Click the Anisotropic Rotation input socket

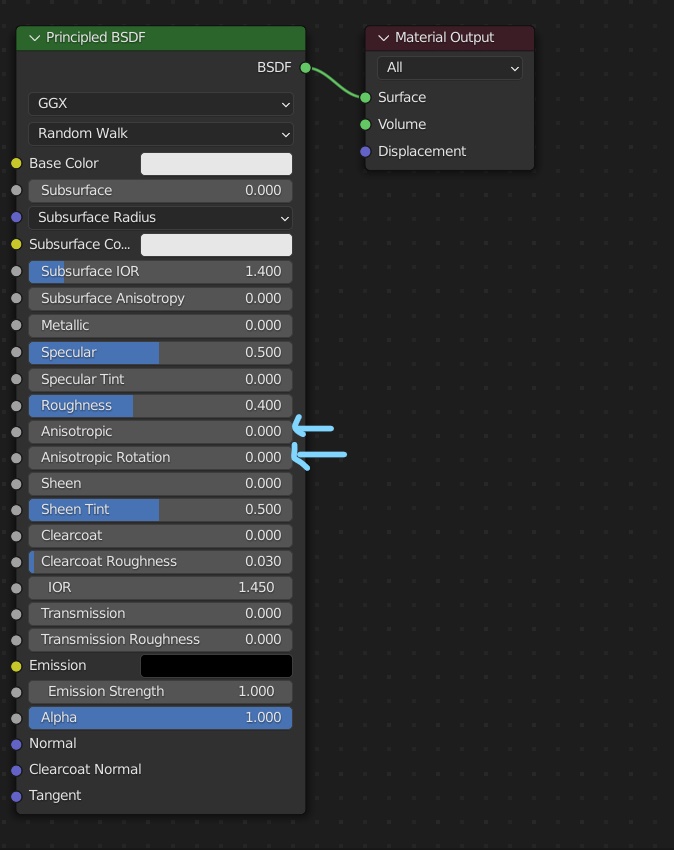click(x=16, y=458)
